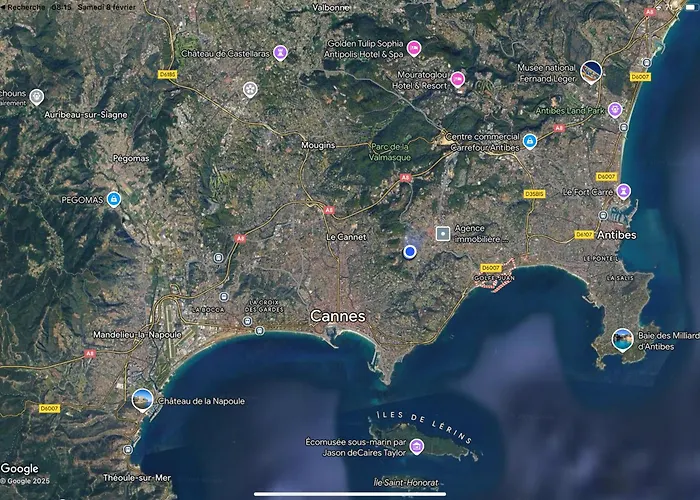700x500 pixels.
Task: Tap the Carrefour Antibes shopping pin
Action: 529,141
